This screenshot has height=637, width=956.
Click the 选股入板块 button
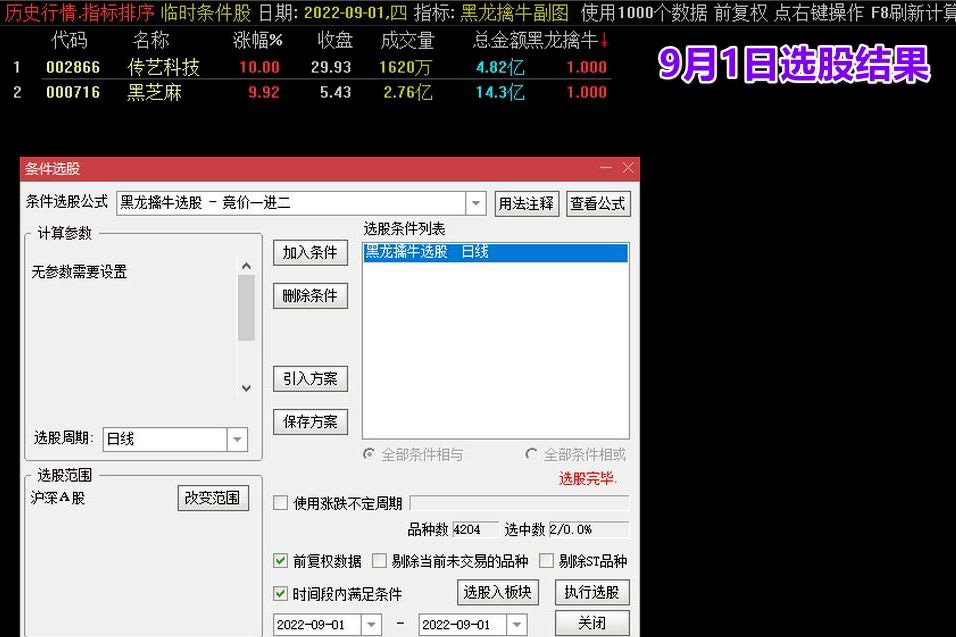tap(498, 592)
